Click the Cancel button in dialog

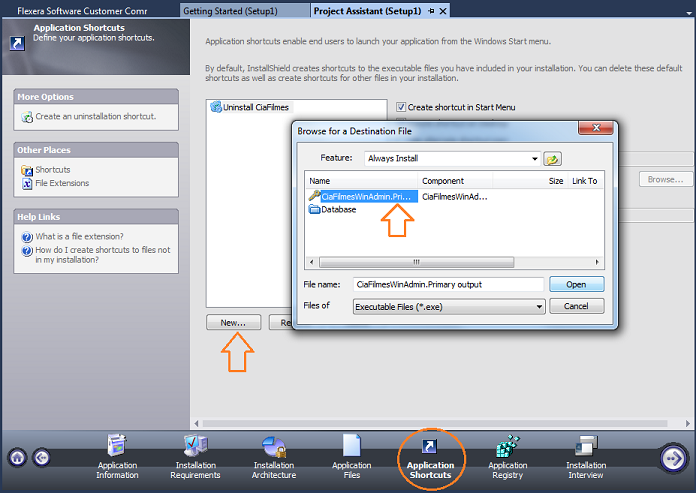point(577,306)
